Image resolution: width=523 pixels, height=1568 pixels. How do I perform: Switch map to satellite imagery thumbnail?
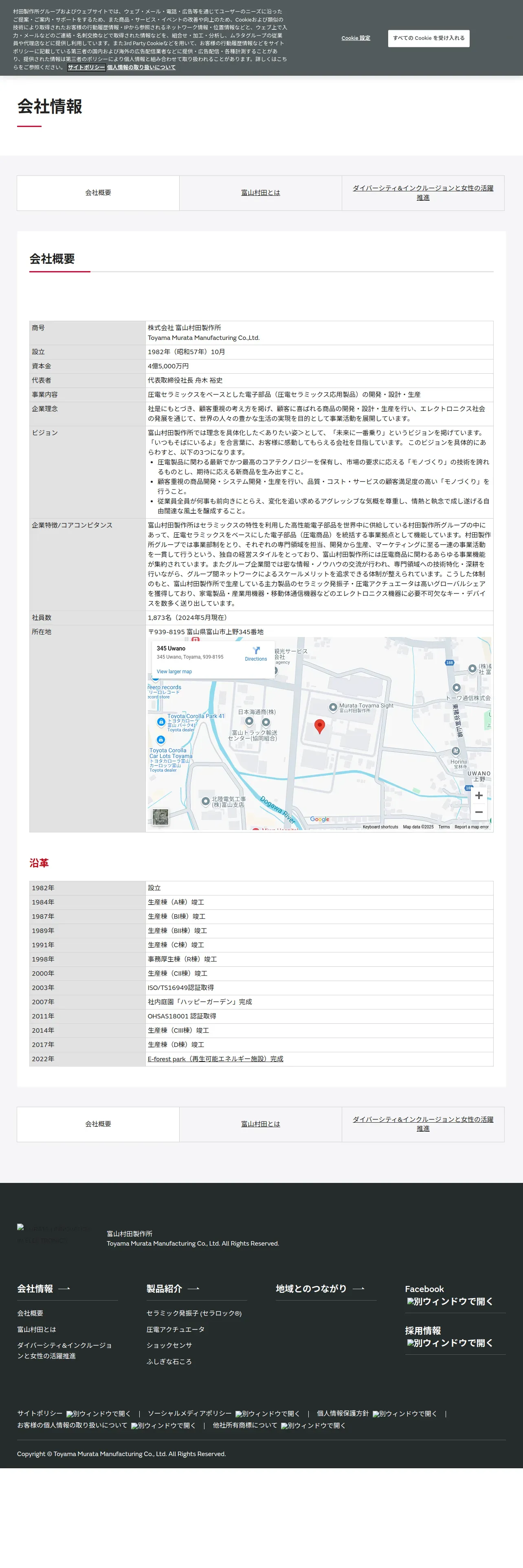click(160, 817)
